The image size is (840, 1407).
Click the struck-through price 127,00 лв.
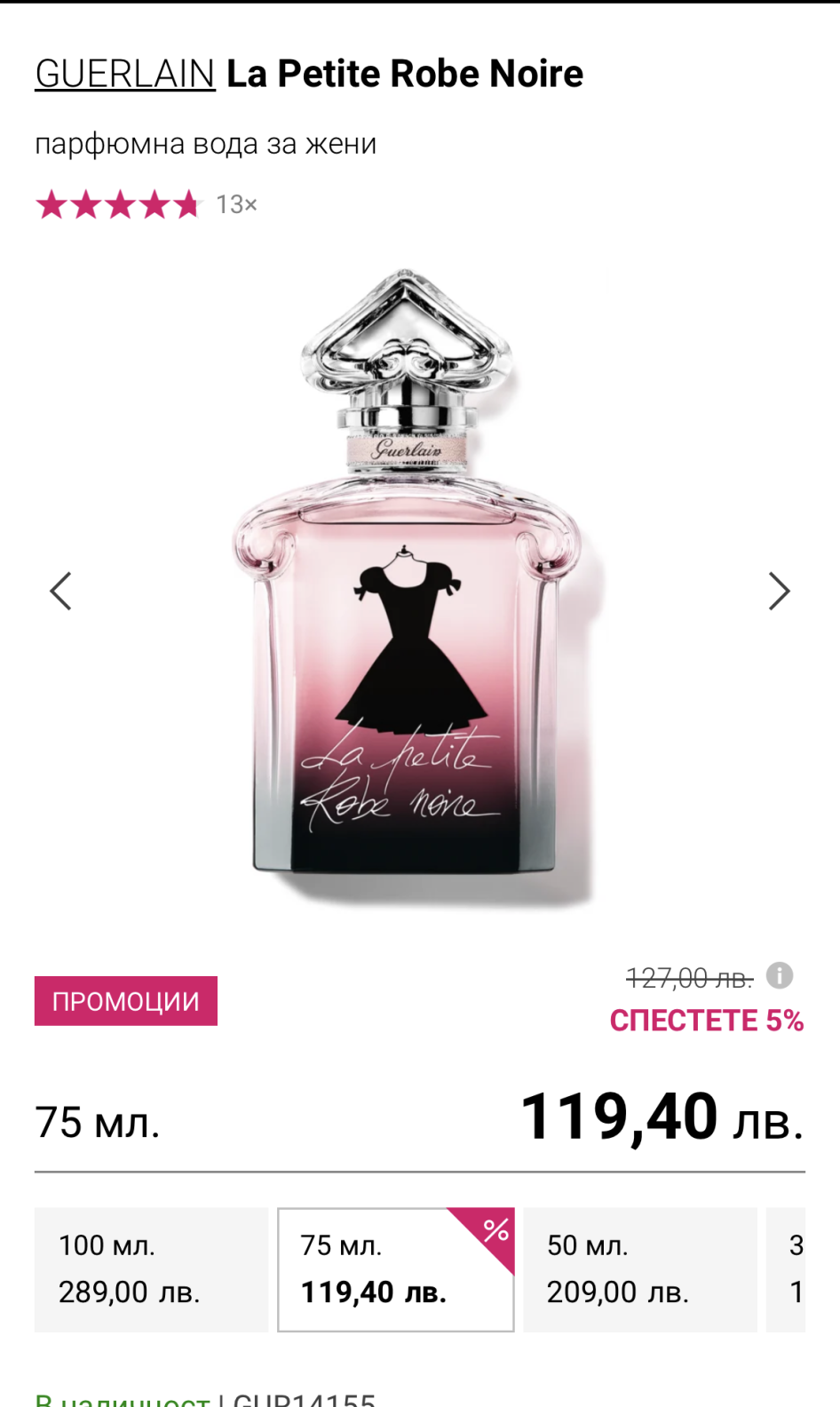690,978
